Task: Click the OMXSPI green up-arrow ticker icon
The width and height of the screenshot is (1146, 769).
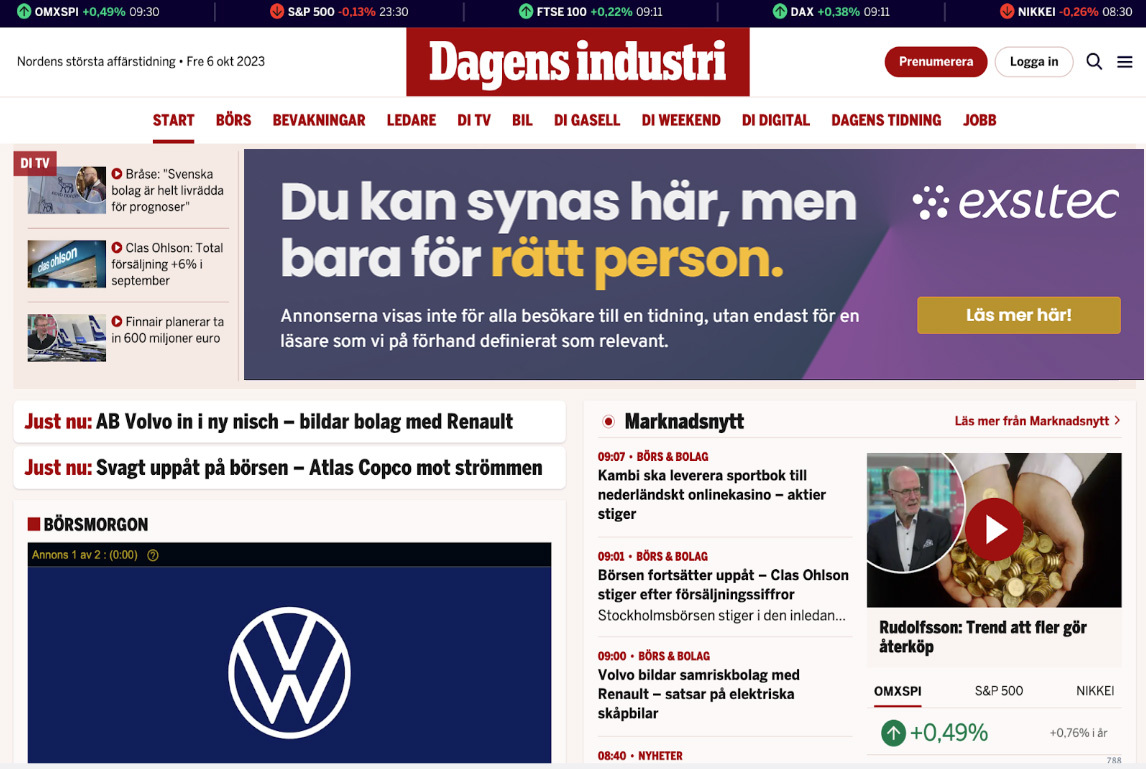Action: 24,12
